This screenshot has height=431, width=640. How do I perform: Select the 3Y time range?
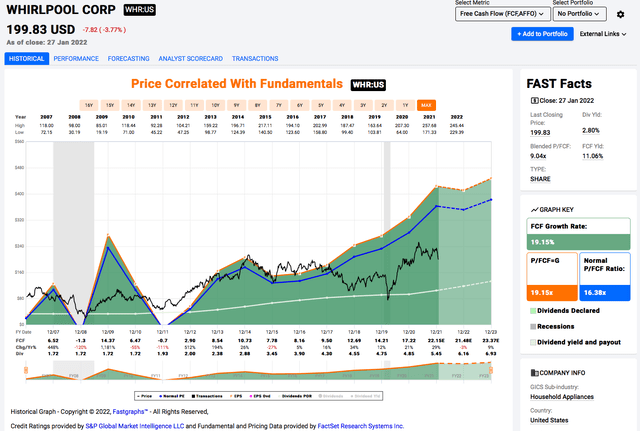363,105
